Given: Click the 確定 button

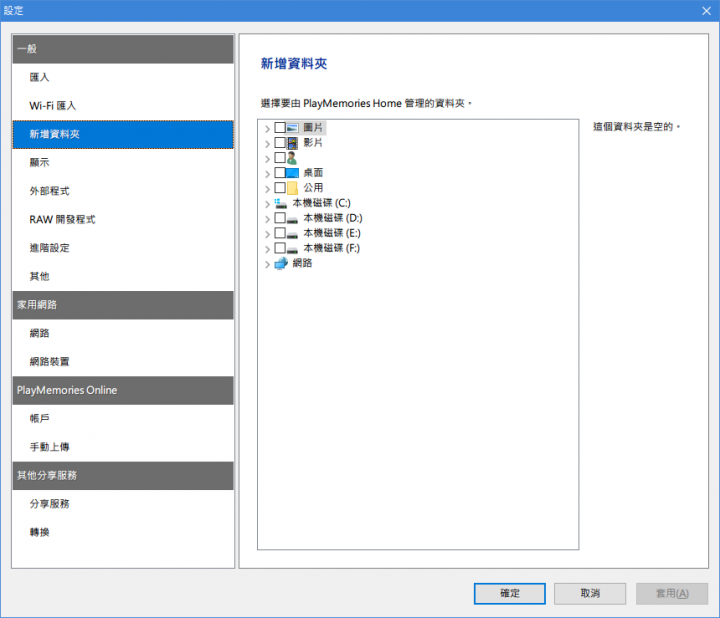Looking at the screenshot, I should (510, 594).
